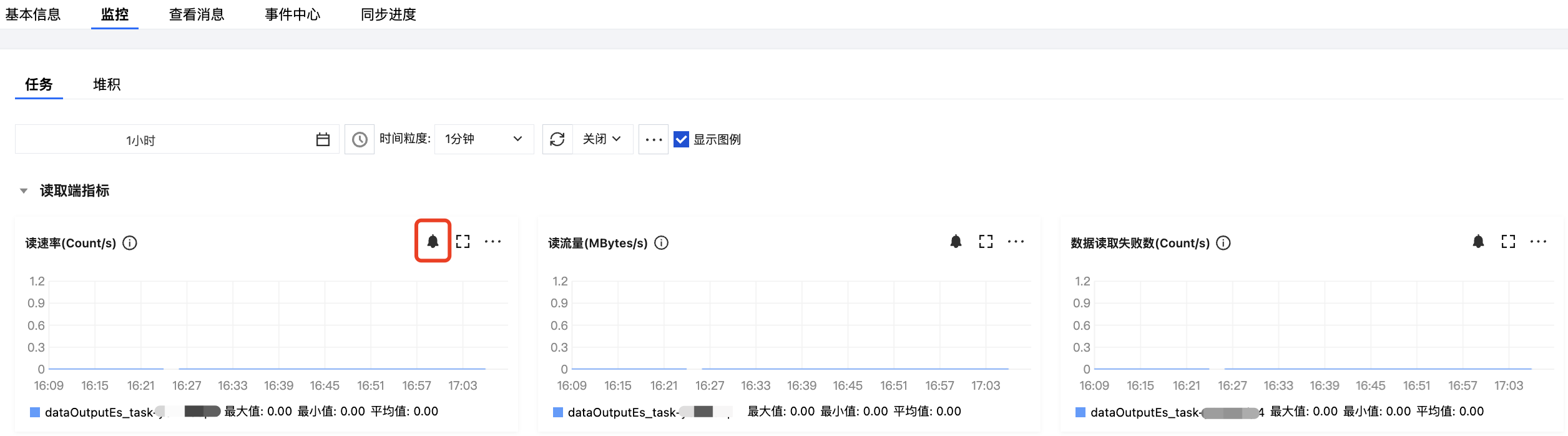Open more options menu on 读流量 chart
The image size is (1568, 436).
pyautogui.click(x=1016, y=242)
